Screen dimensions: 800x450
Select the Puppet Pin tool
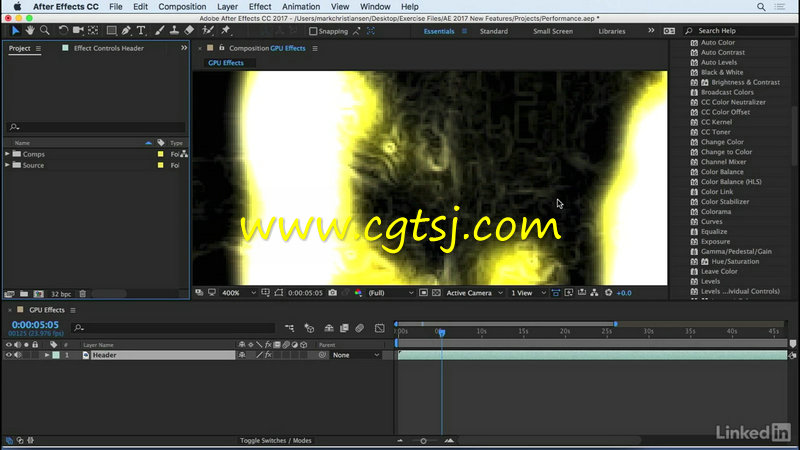(225, 31)
